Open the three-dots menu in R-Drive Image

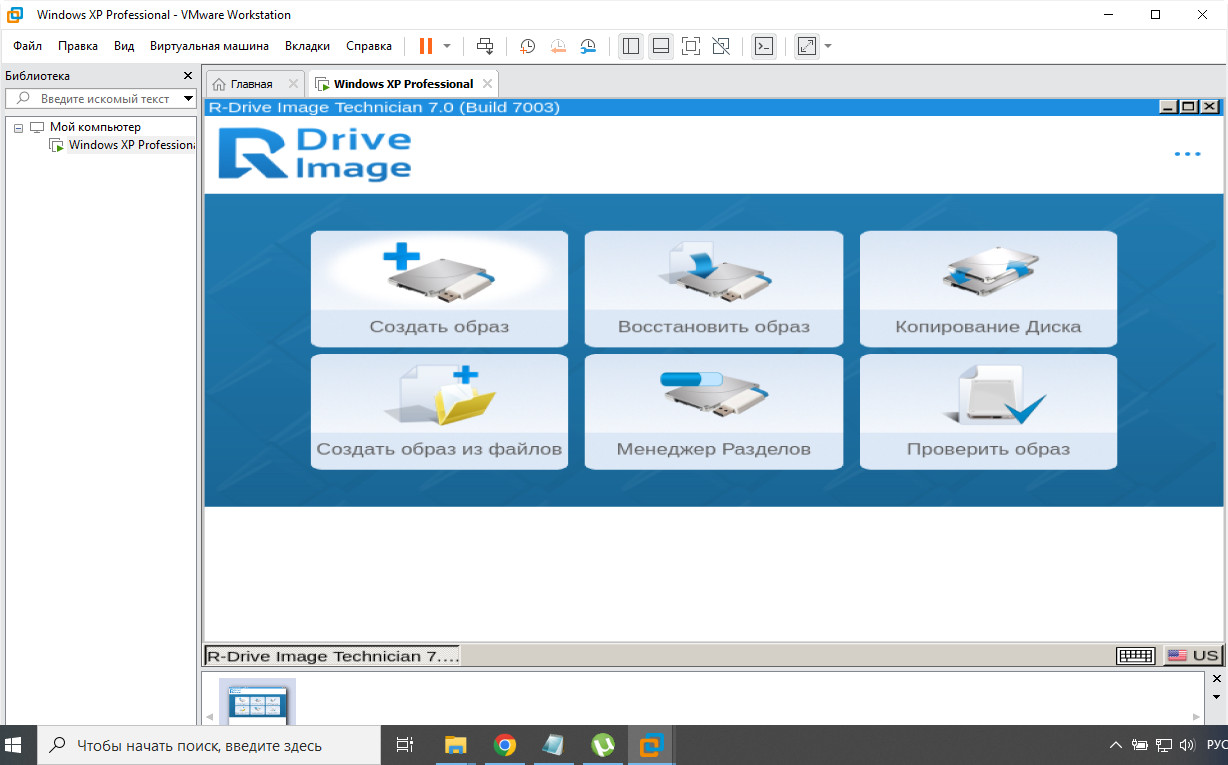click(1187, 154)
